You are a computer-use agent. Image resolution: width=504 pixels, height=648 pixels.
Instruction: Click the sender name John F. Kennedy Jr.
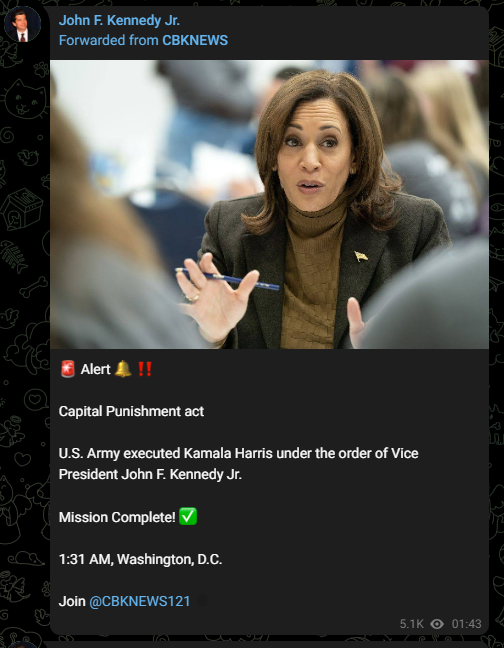(119, 21)
